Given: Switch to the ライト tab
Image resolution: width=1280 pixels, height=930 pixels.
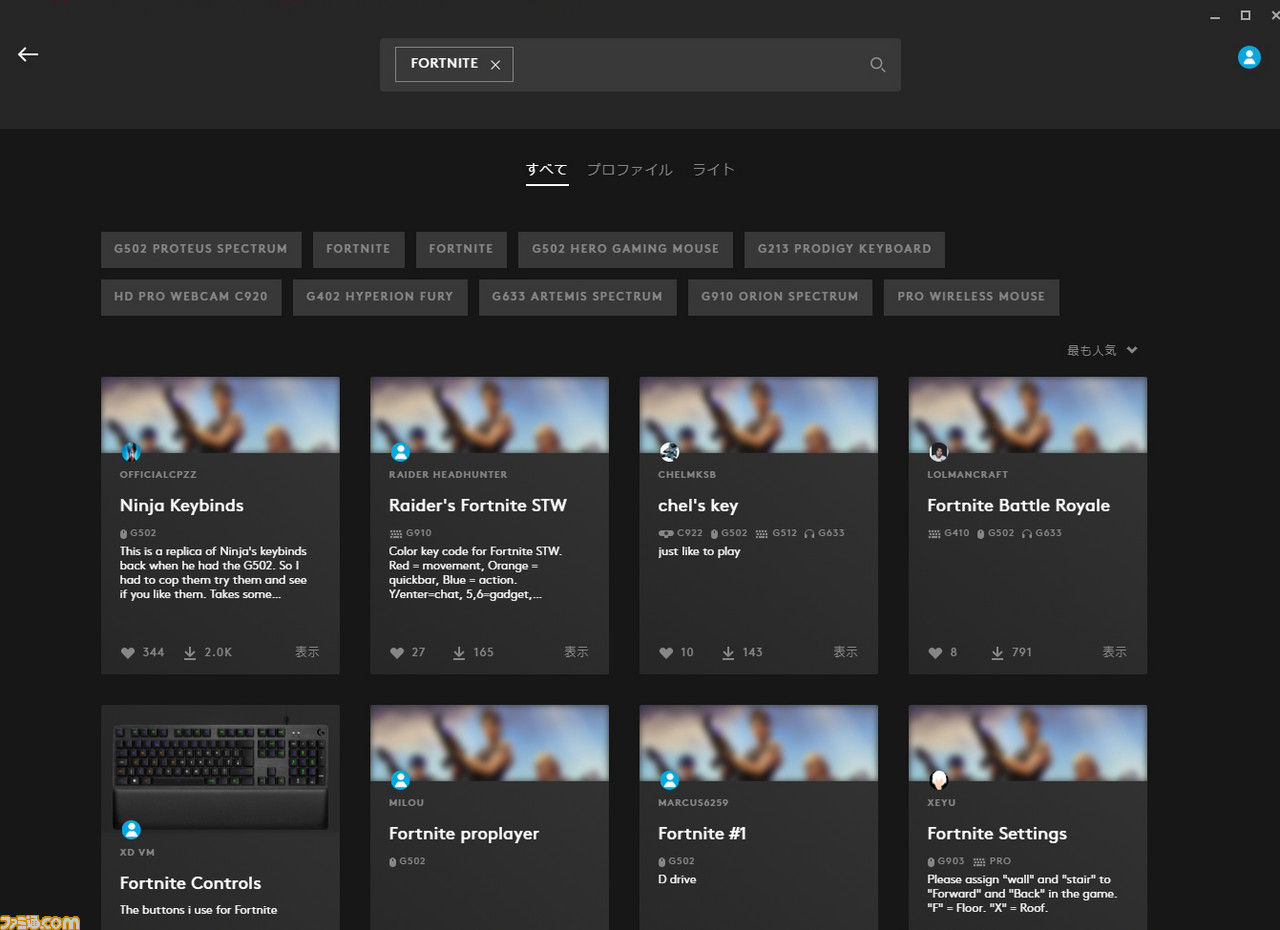Looking at the screenshot, I should coord(714,169).
